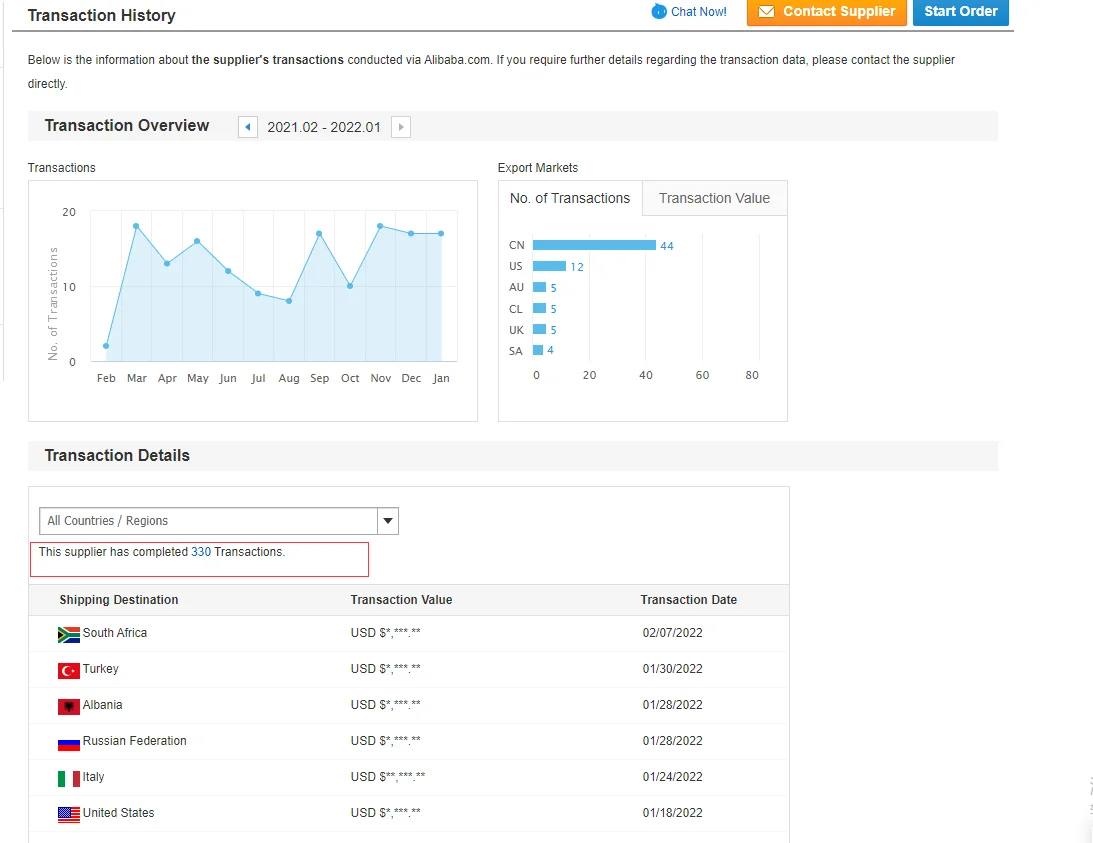Expand country dropdown using arrow button

[x=388, y=521]
